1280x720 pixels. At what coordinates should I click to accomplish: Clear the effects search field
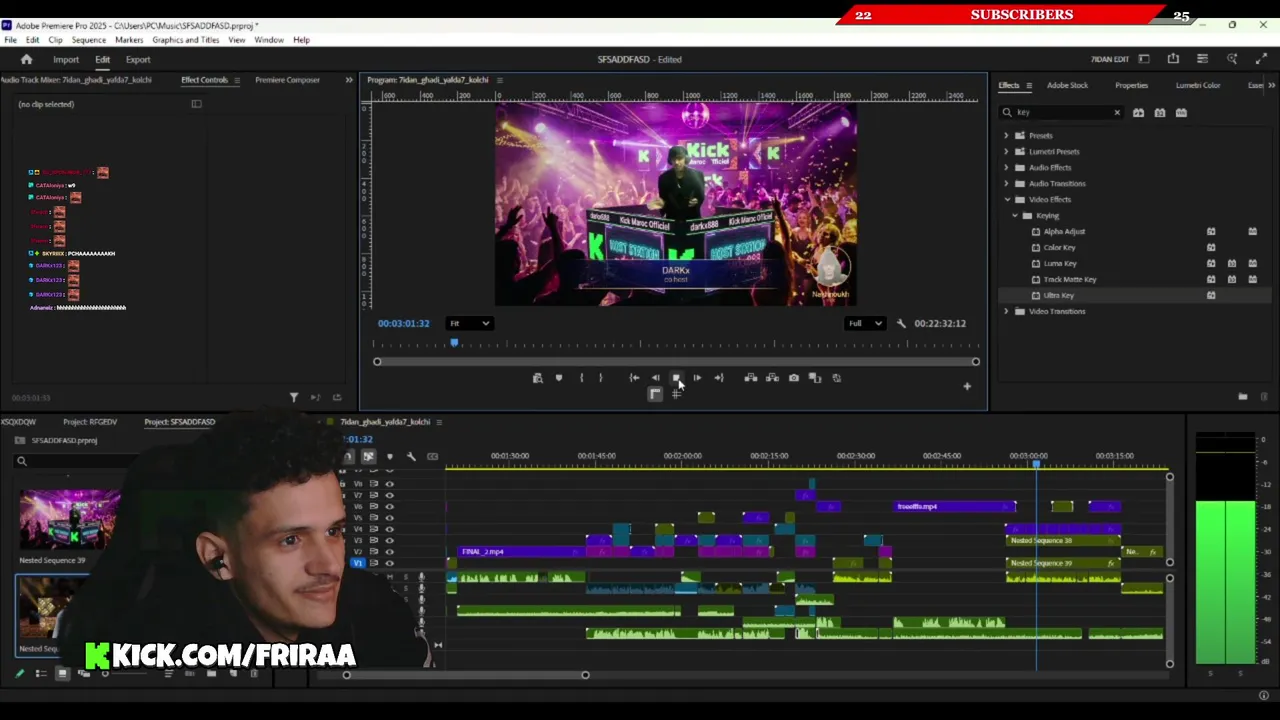pyautogui.click(x=1117, y=113)
